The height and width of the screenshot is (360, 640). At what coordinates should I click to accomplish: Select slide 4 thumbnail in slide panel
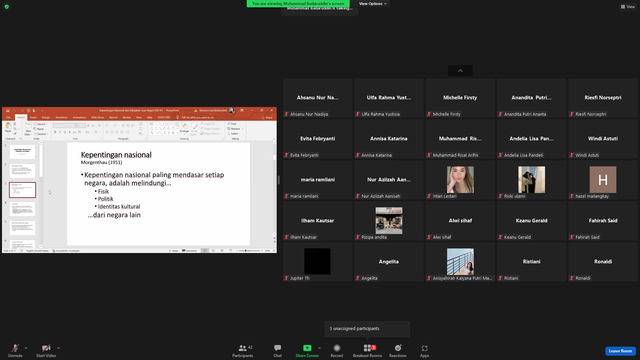coord(22,209)
